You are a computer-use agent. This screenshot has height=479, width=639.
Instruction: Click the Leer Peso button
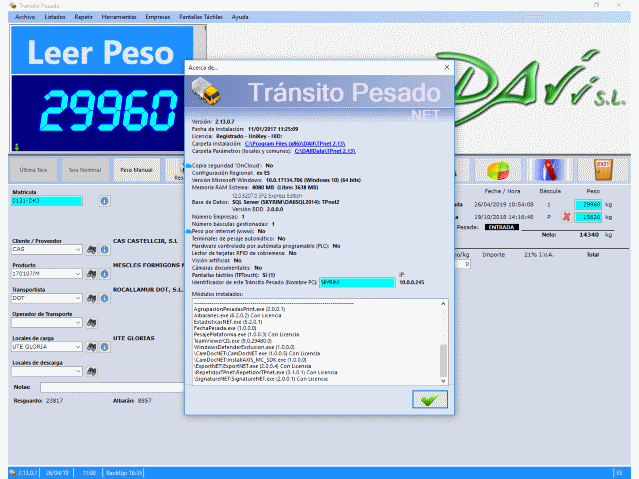coord(102,51)
